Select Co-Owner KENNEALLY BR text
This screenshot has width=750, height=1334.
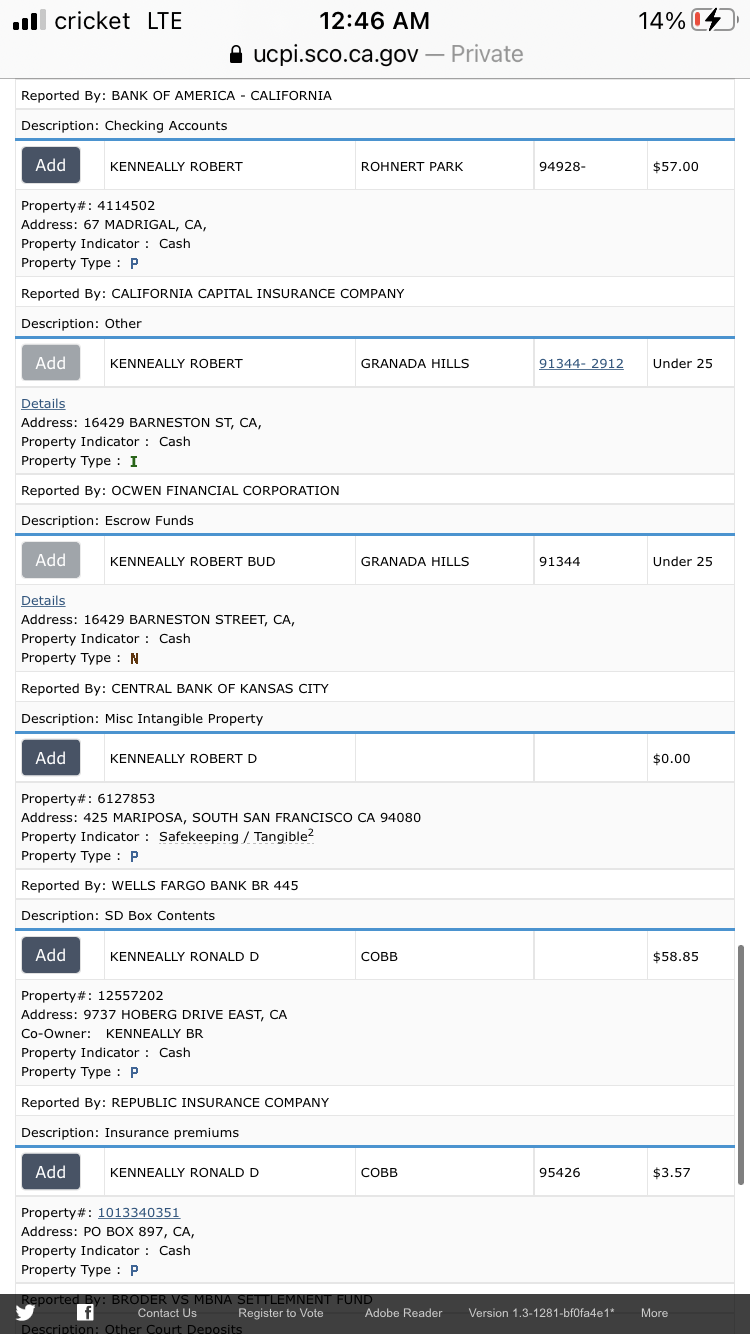pyautogui.click(x=112, y=1033)
